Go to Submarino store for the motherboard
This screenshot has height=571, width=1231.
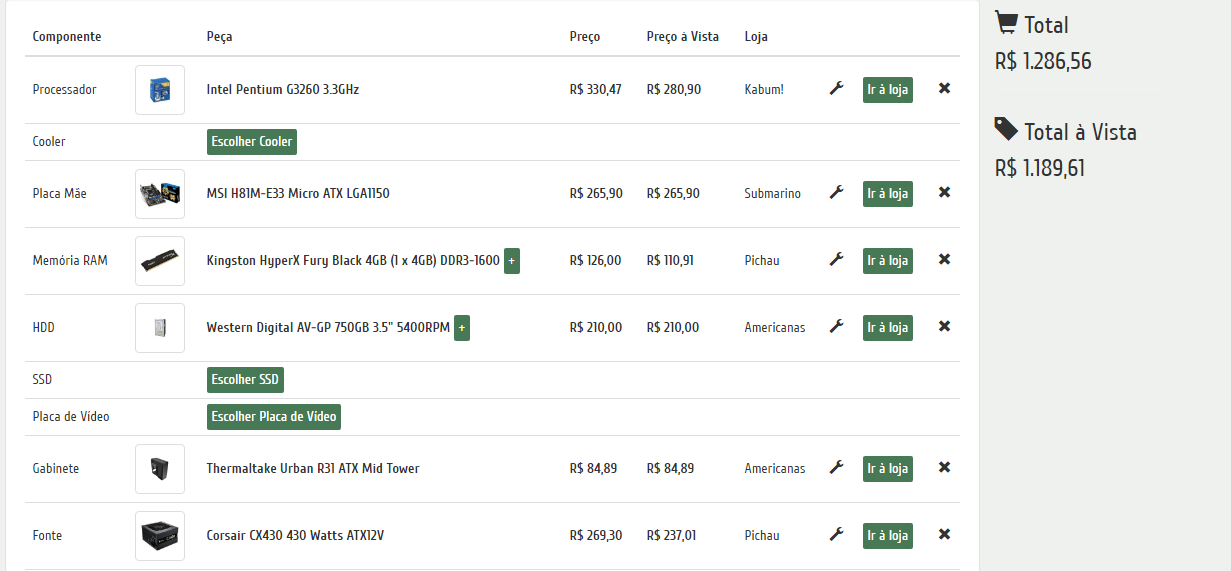click(x=888, y=194)
